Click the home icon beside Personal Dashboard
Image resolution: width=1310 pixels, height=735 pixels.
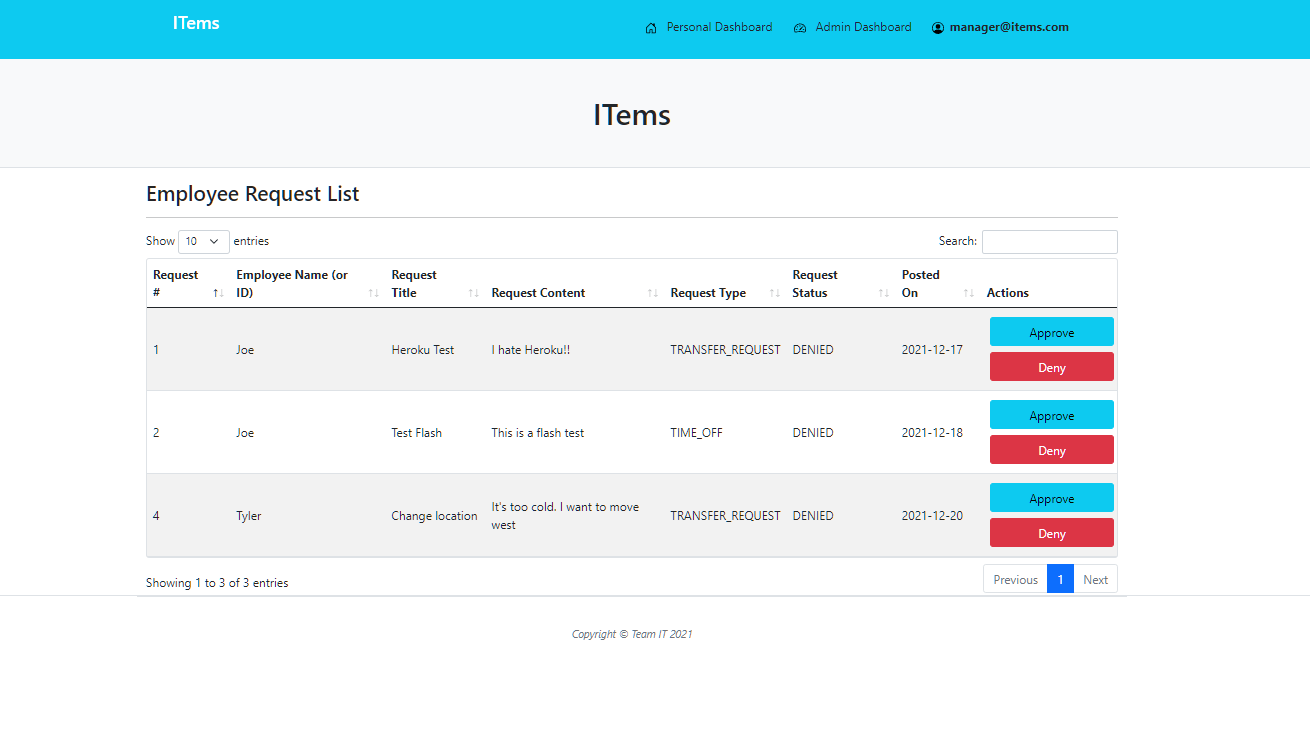(651, 28)
